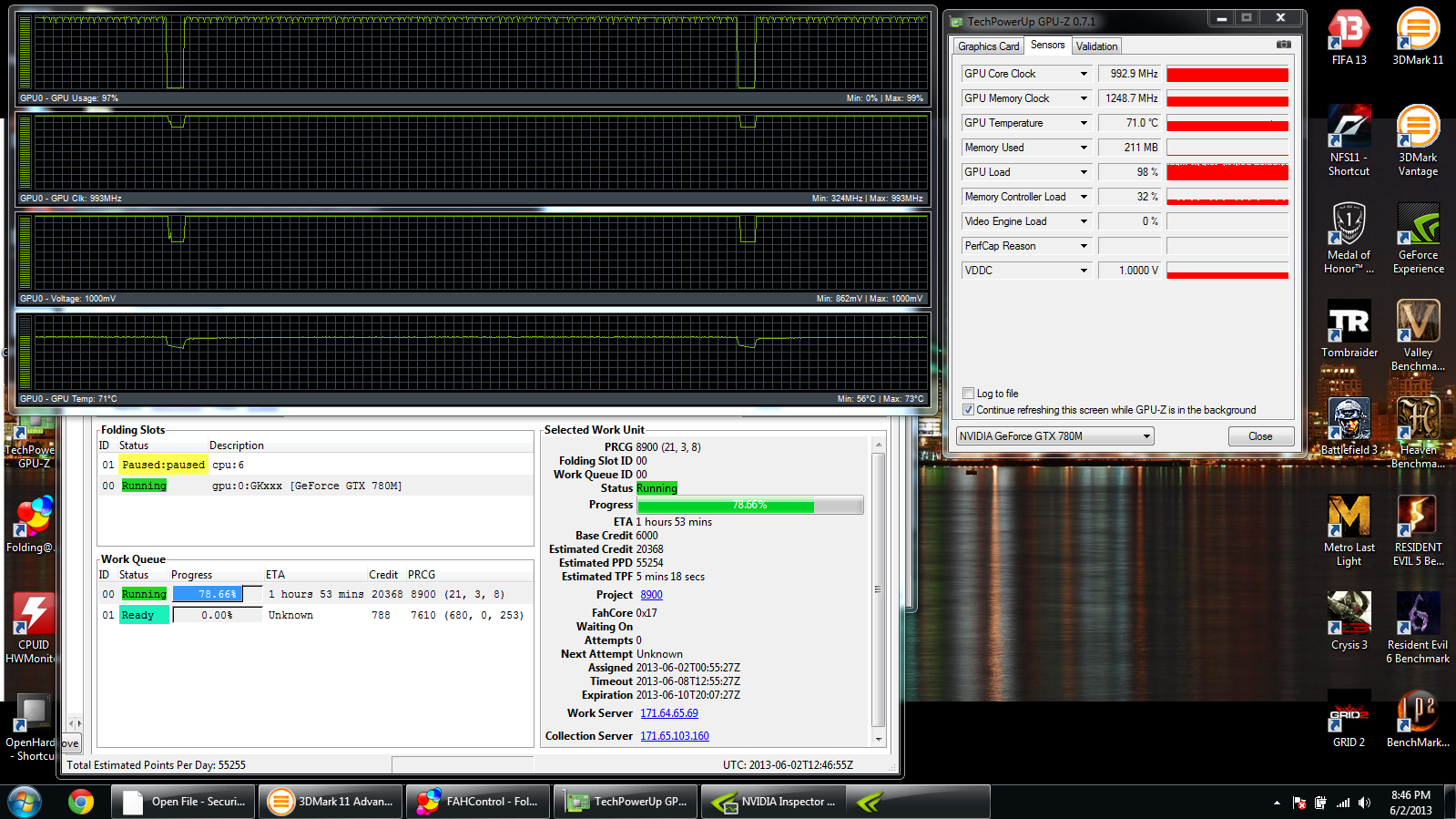Screen dimensions: 1456x819
Task: Switch to the Sensors tab in GPU-Z
Action: click(x=1047, y=45)
